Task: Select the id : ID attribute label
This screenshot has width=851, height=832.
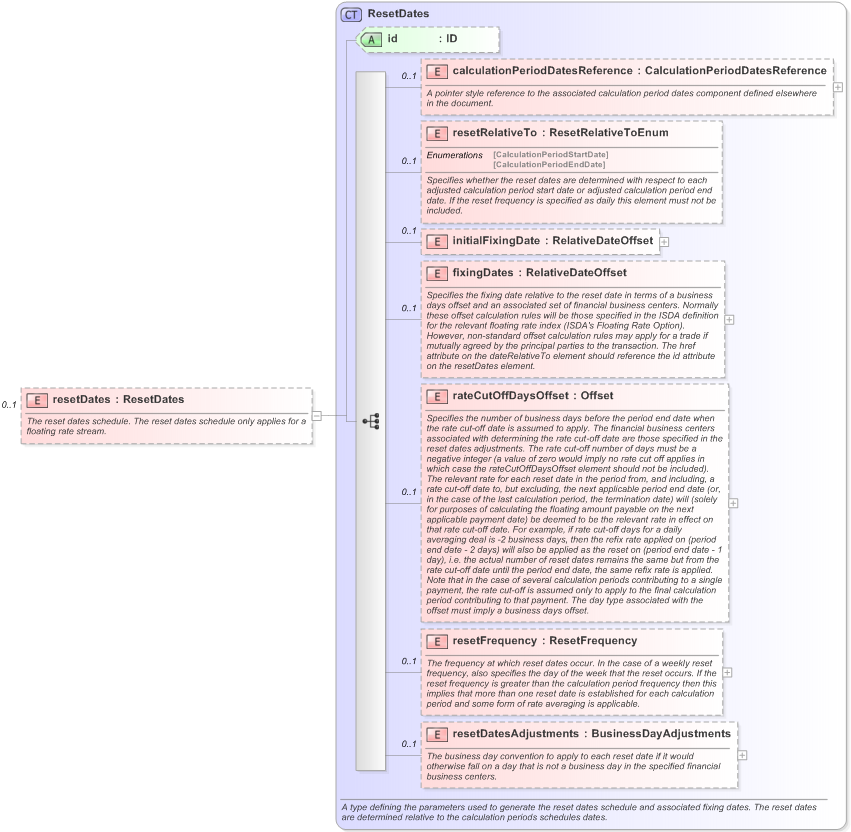Action: (422, 39)
